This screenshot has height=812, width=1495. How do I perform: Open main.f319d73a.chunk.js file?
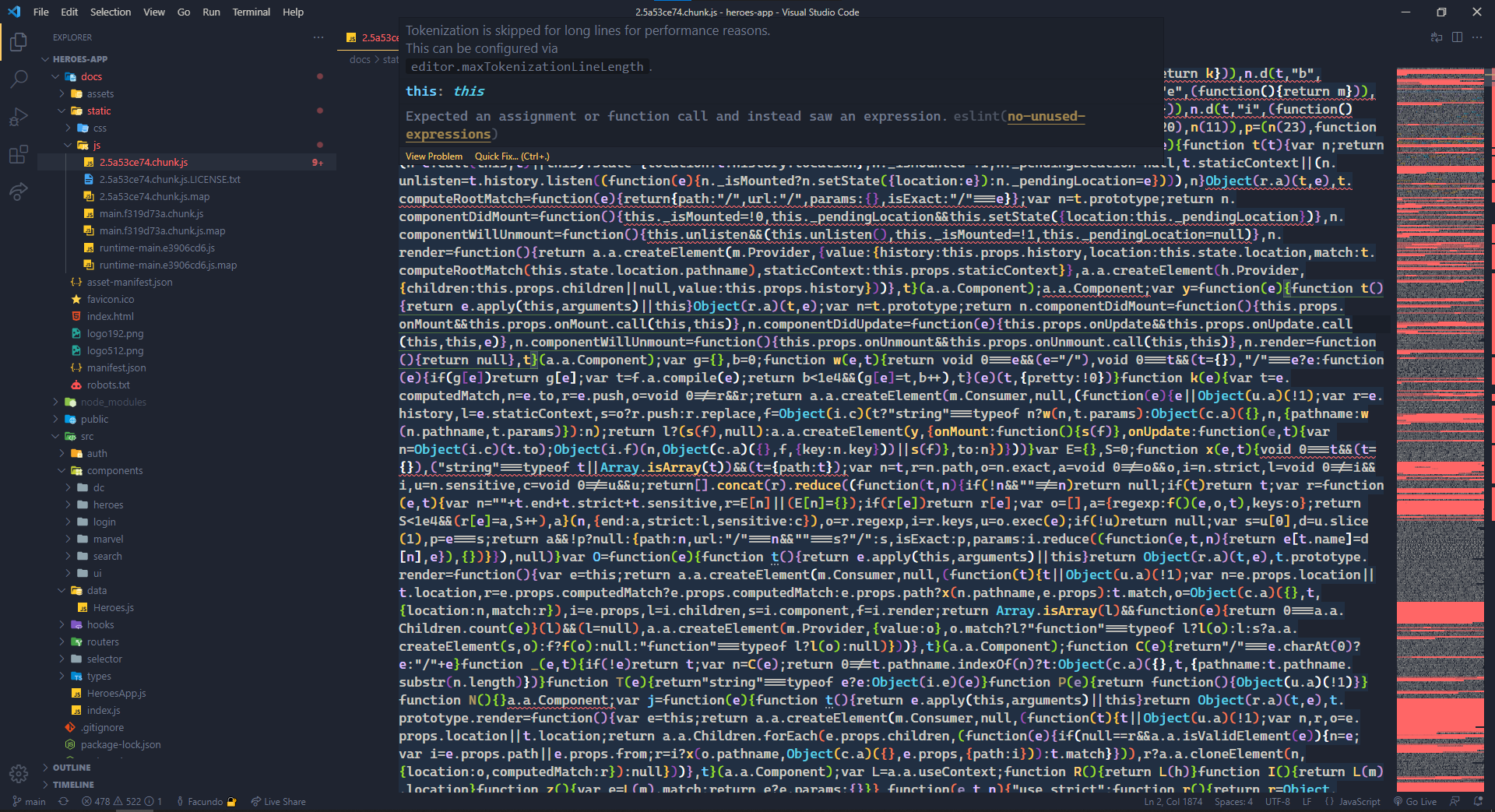tap(151, 213)
